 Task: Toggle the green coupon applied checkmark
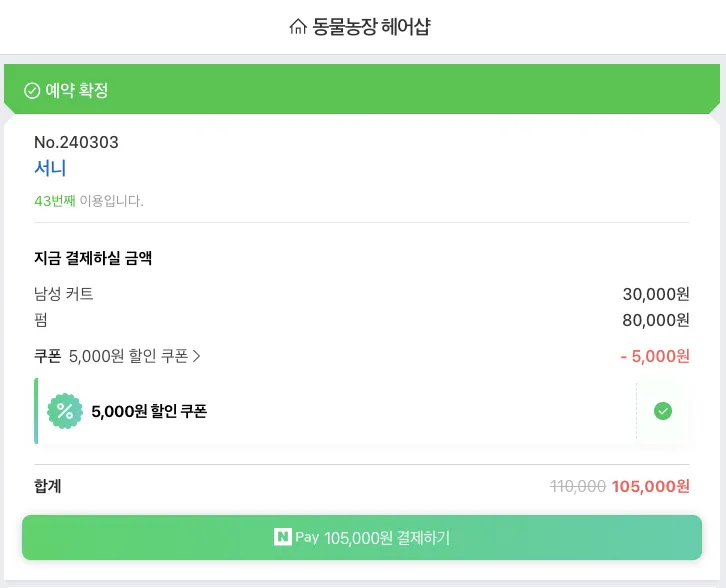(x=662, y=410)
